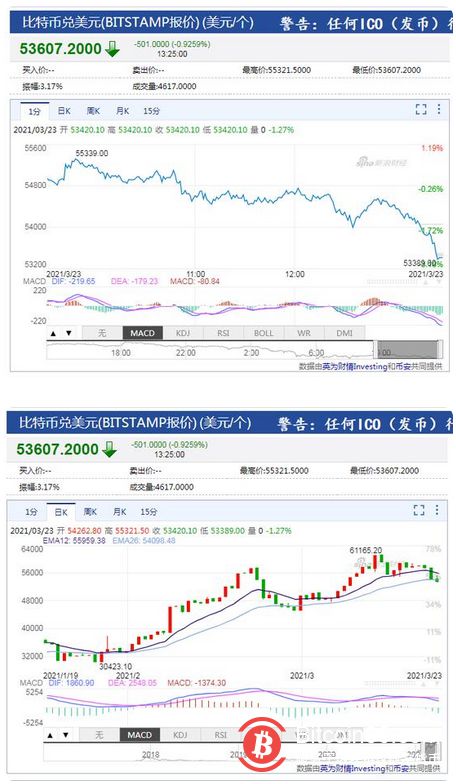Click down arrow beside bottom chart indicators
The width and height of the screenshot is (456, 784).
(66, 735)
